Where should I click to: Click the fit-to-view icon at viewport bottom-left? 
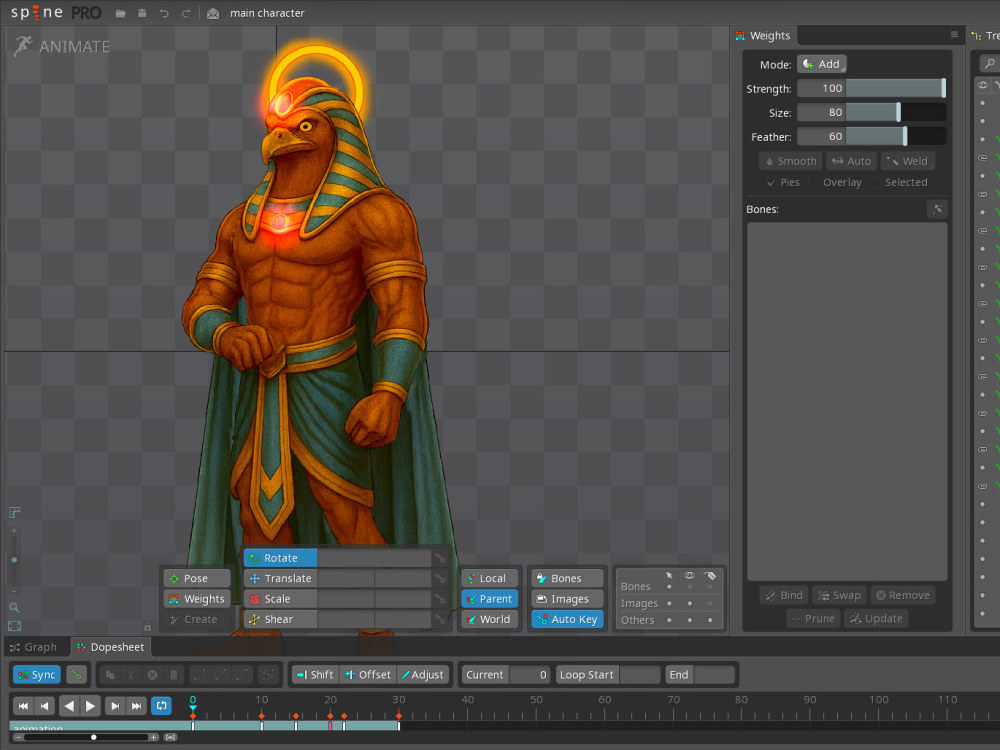tap(14, 626)
